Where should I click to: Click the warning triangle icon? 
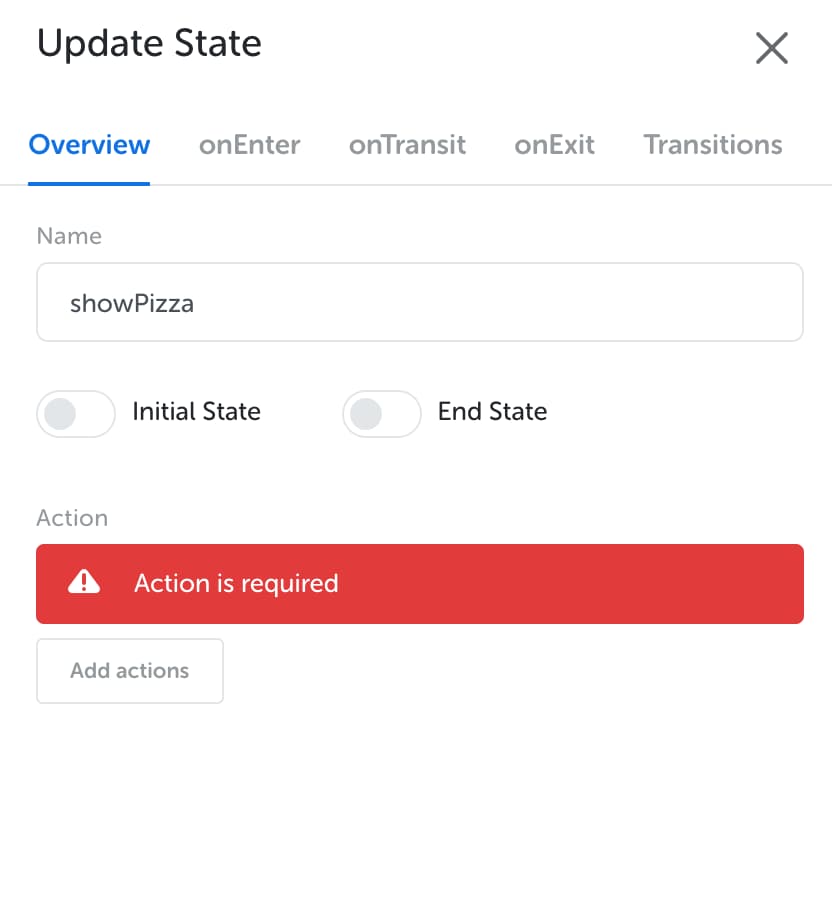(x=84, y=582)
